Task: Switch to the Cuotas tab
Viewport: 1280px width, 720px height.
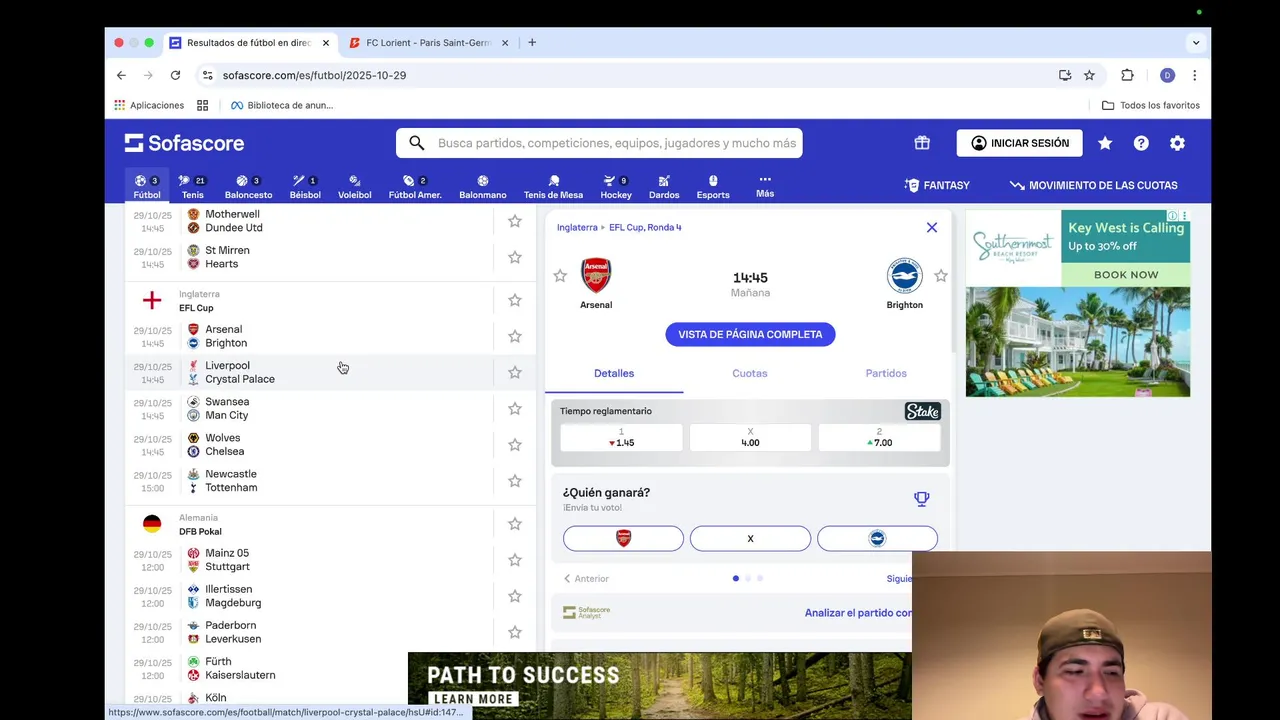Action: 750,373
